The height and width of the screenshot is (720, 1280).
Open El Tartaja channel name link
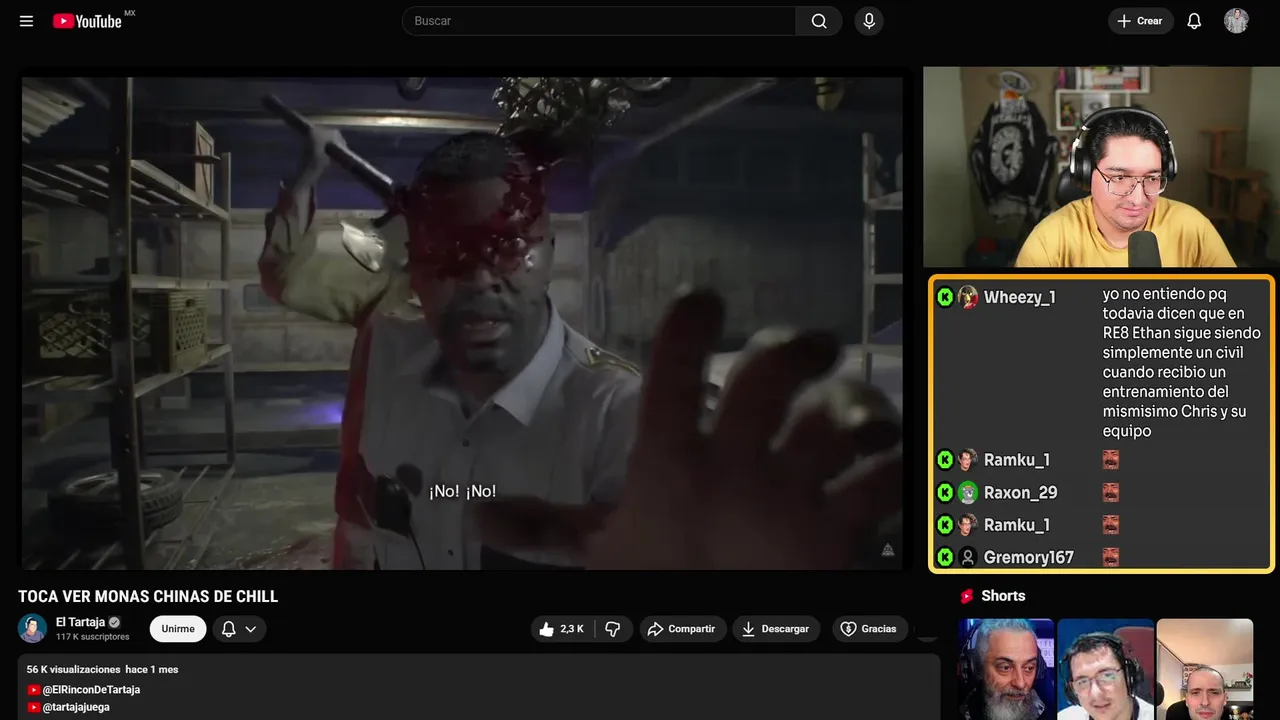(80, 622)
